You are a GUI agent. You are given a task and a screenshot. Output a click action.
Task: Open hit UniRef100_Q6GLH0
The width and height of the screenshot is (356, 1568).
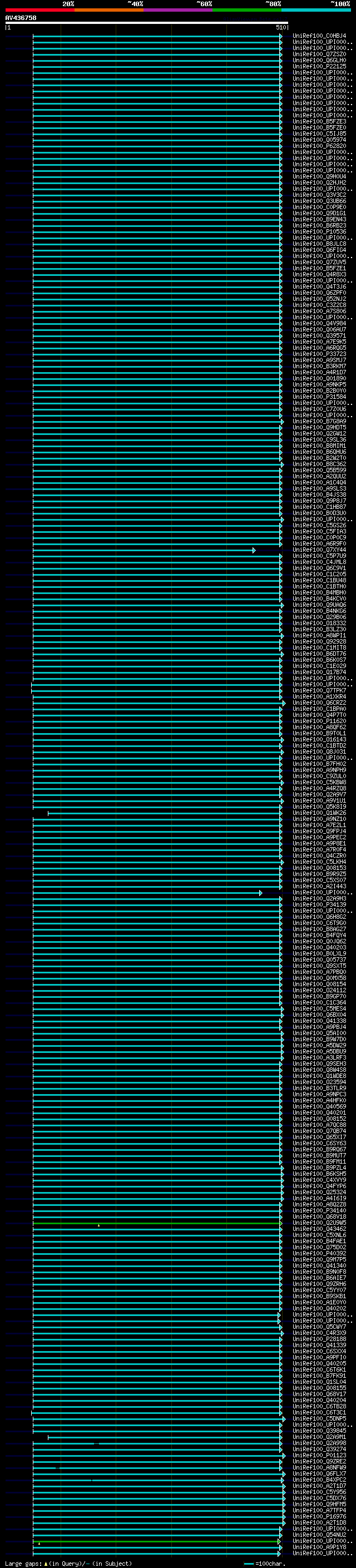tap(319, 60)
